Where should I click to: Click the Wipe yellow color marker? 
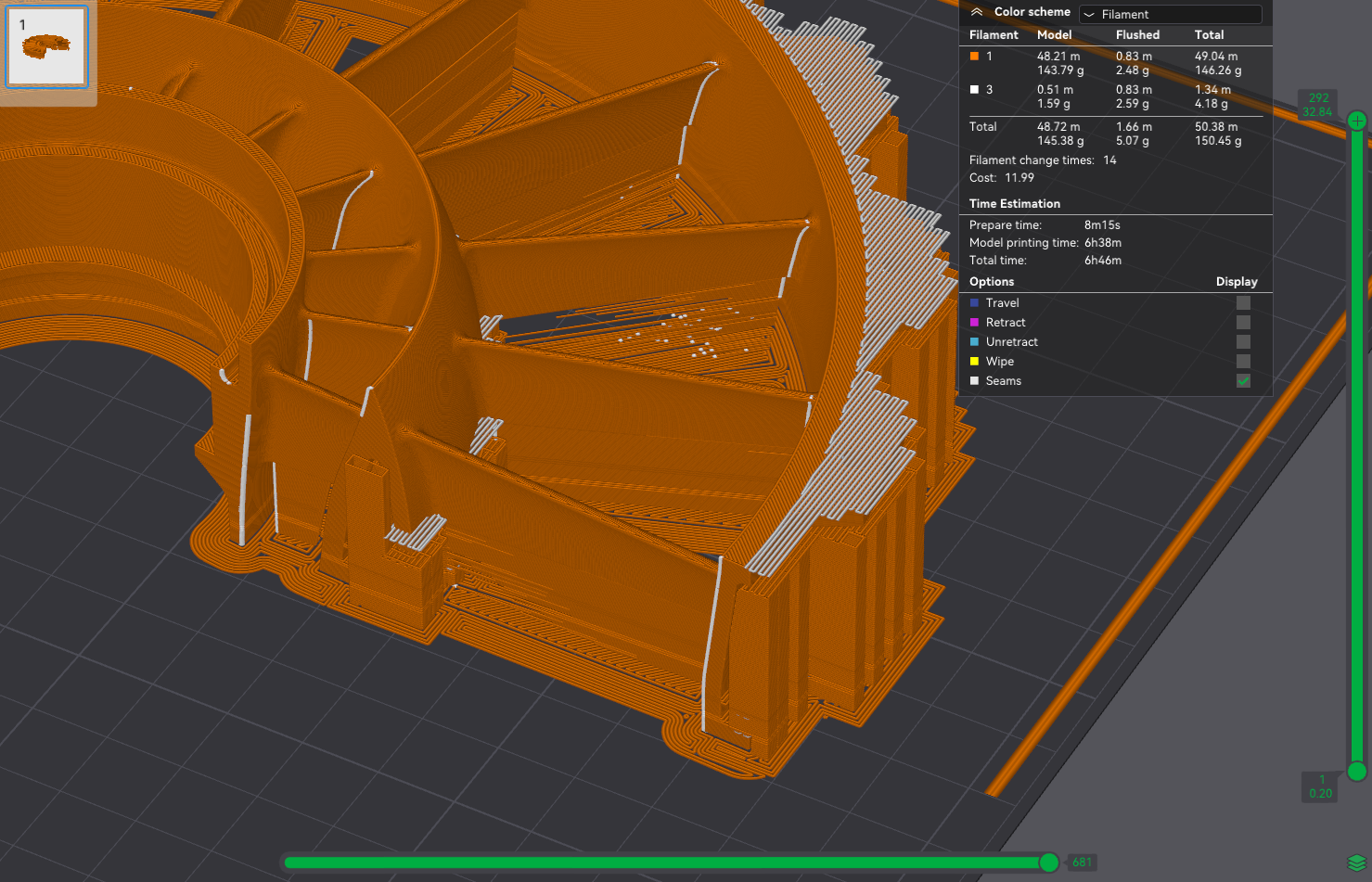[x=974, y=362]
